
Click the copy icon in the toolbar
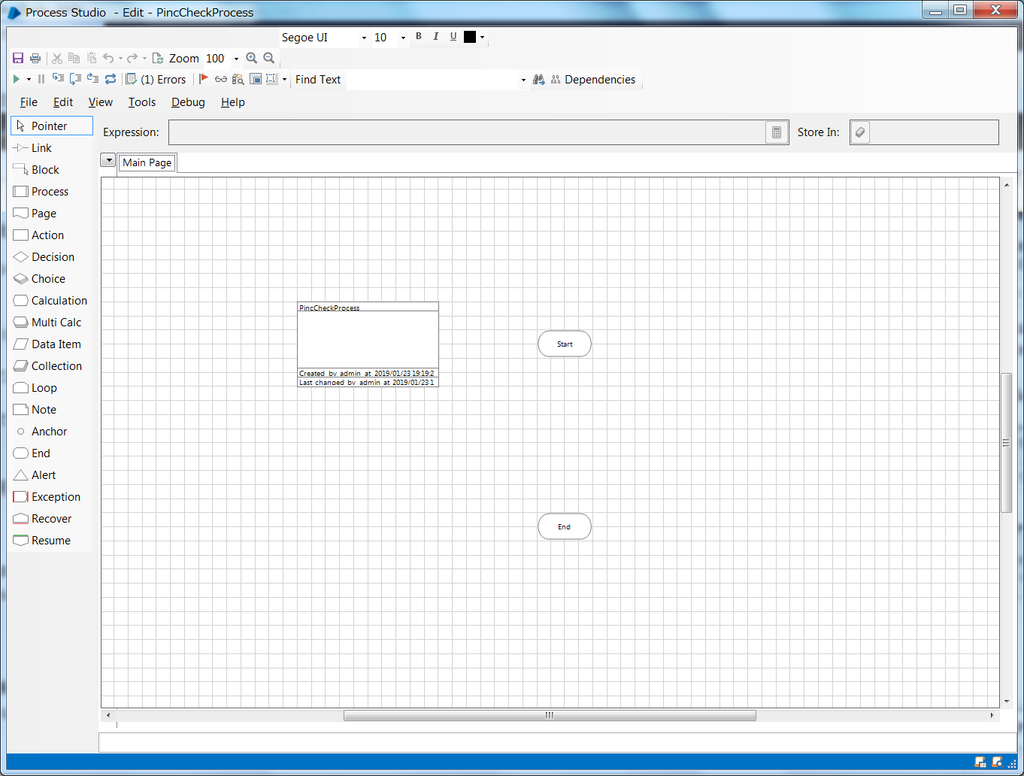74,58
